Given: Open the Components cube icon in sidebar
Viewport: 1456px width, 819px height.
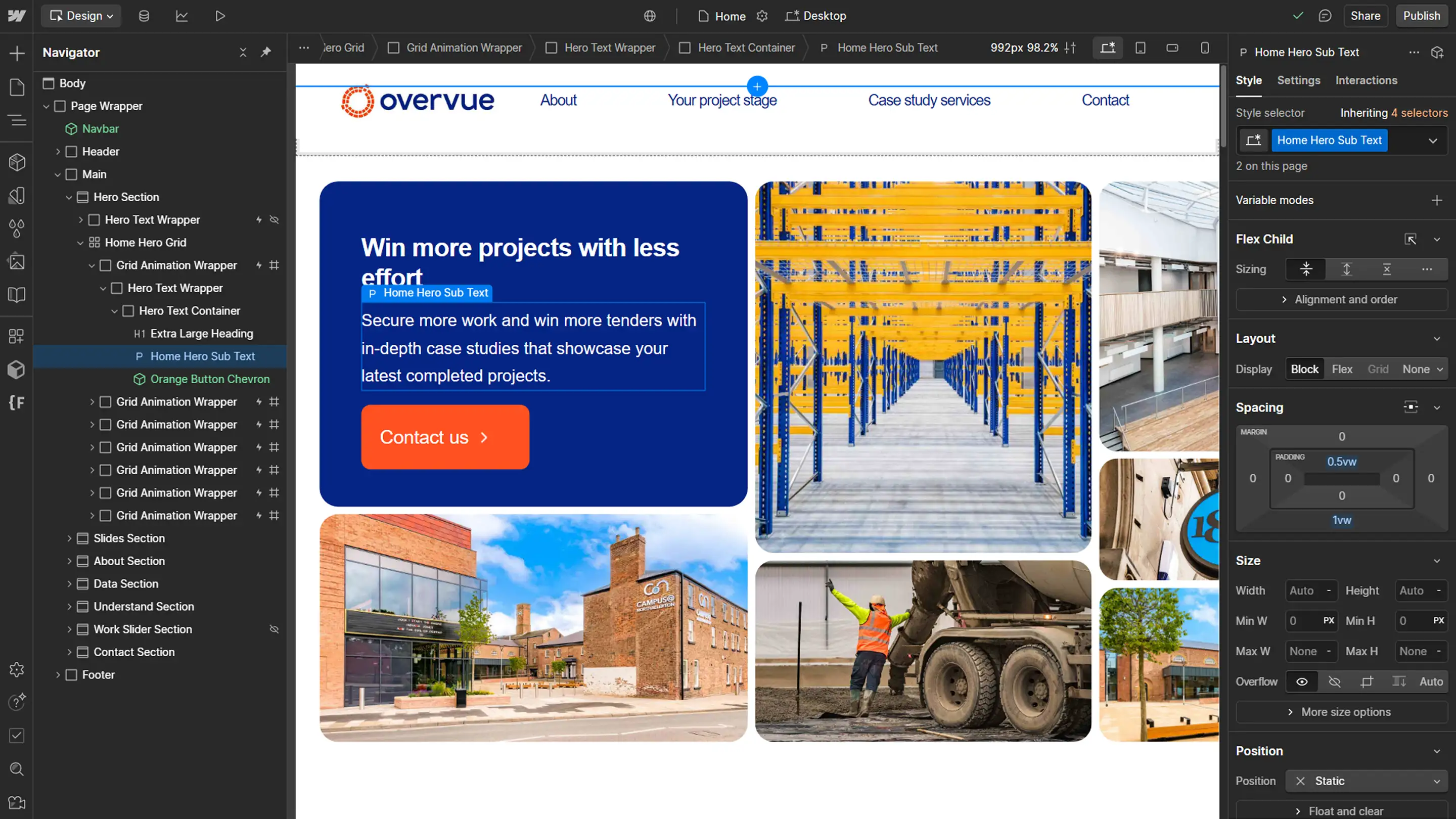Looking at the screenshot, I should 16,163.
